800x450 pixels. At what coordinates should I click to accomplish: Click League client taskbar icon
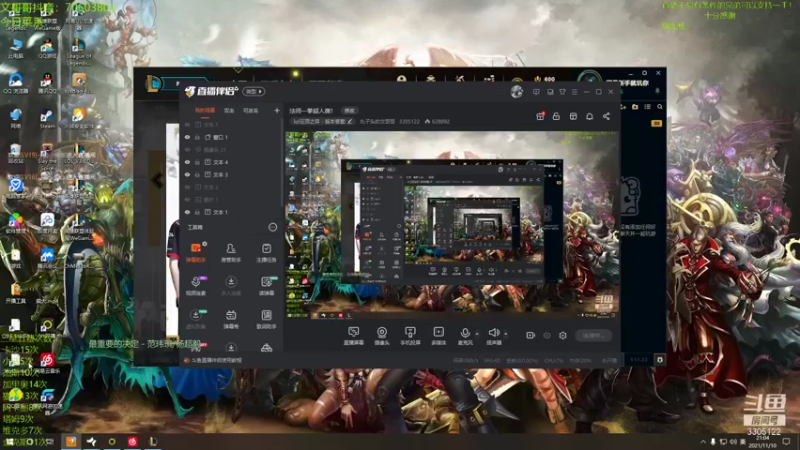pyautogui.click(x=153, y=441)
